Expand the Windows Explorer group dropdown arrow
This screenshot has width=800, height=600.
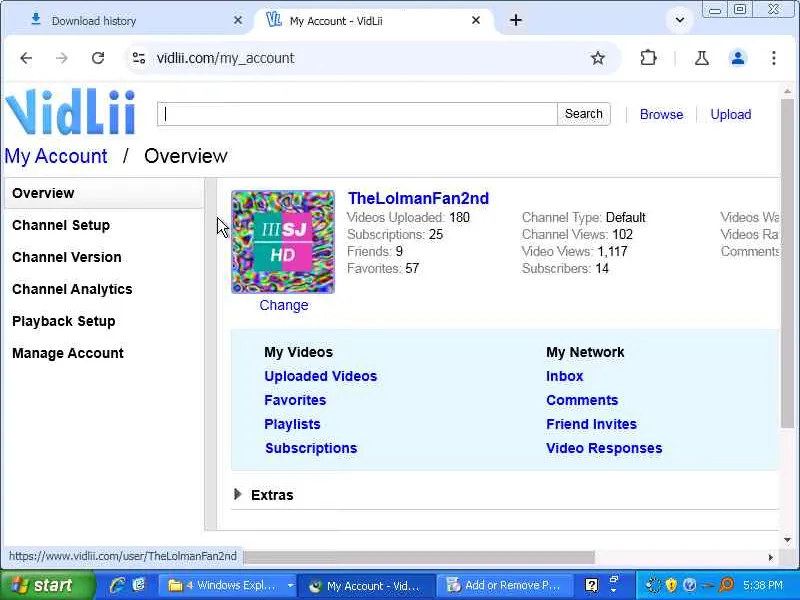click(290, 585)
